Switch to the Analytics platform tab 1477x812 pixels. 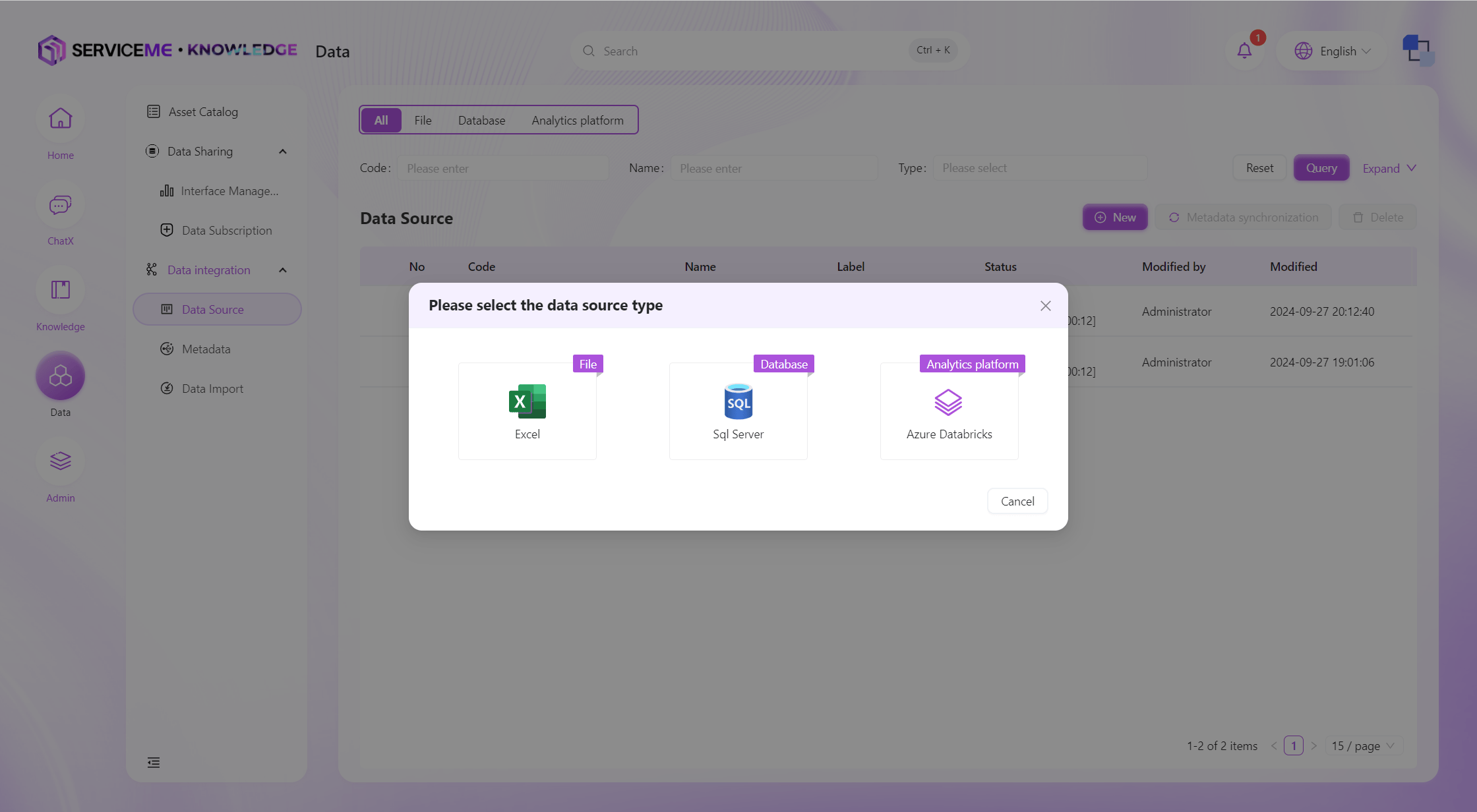(x=578, y=121)
